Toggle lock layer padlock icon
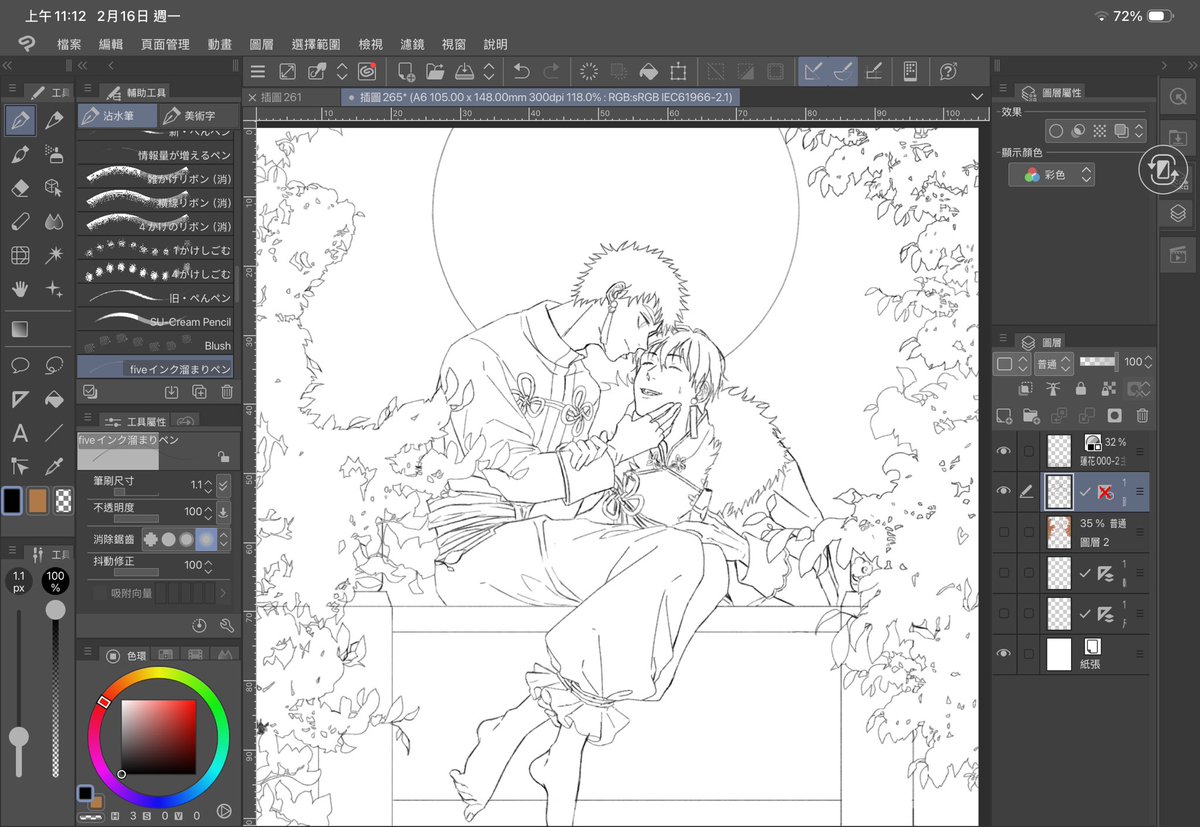The width and height of the screenshot is (1200, 827). [x=1080, y=388]
